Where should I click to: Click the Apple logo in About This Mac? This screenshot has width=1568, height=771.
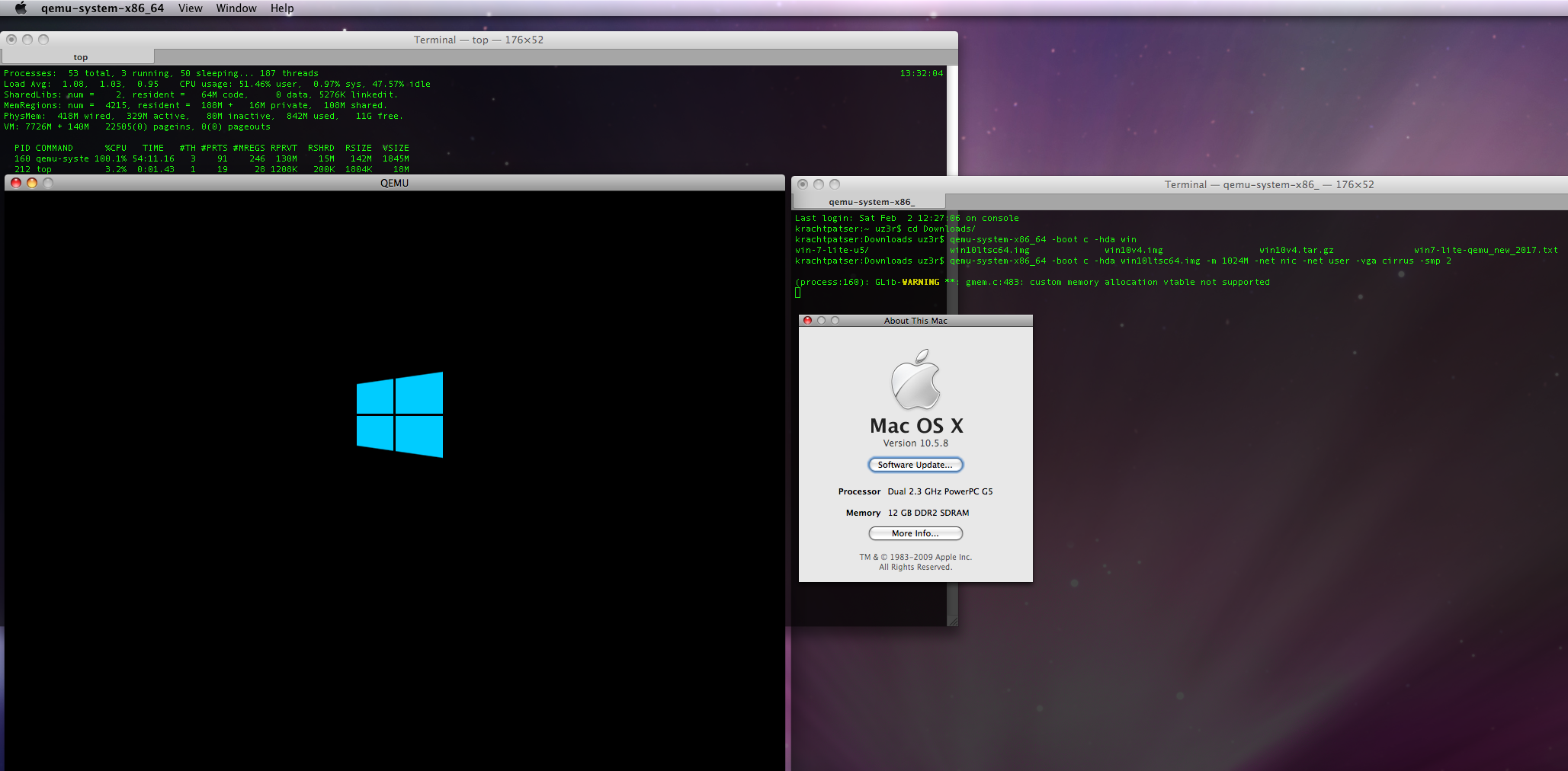915,379
